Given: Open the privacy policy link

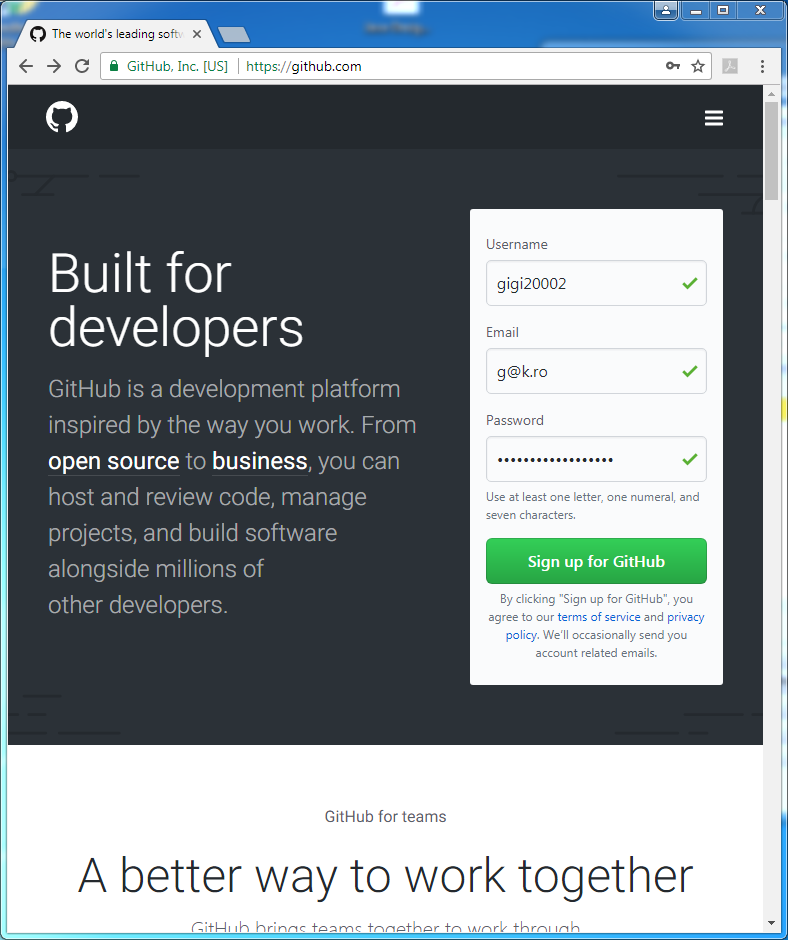Looking at the screenshot, I should (x=604, y=626).
